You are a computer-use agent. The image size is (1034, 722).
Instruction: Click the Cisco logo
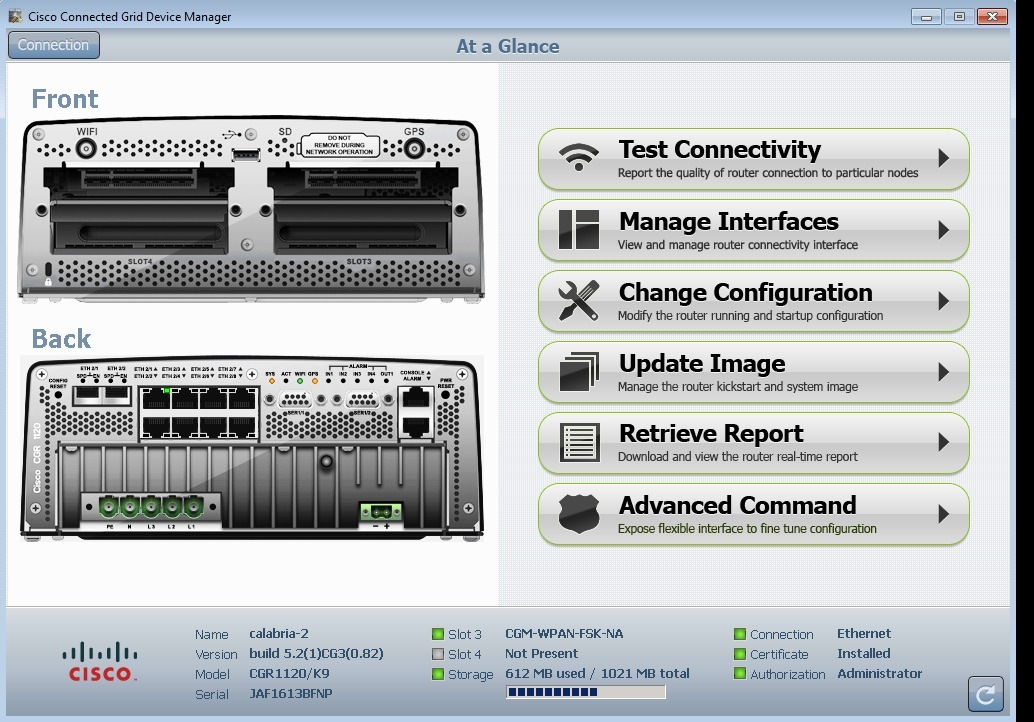tap(100, 662)
